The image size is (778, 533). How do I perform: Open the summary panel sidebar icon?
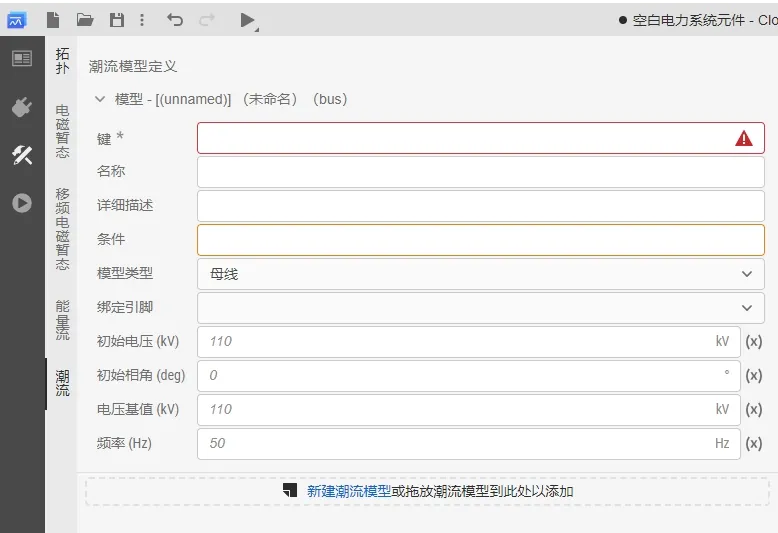pos(22,59)
